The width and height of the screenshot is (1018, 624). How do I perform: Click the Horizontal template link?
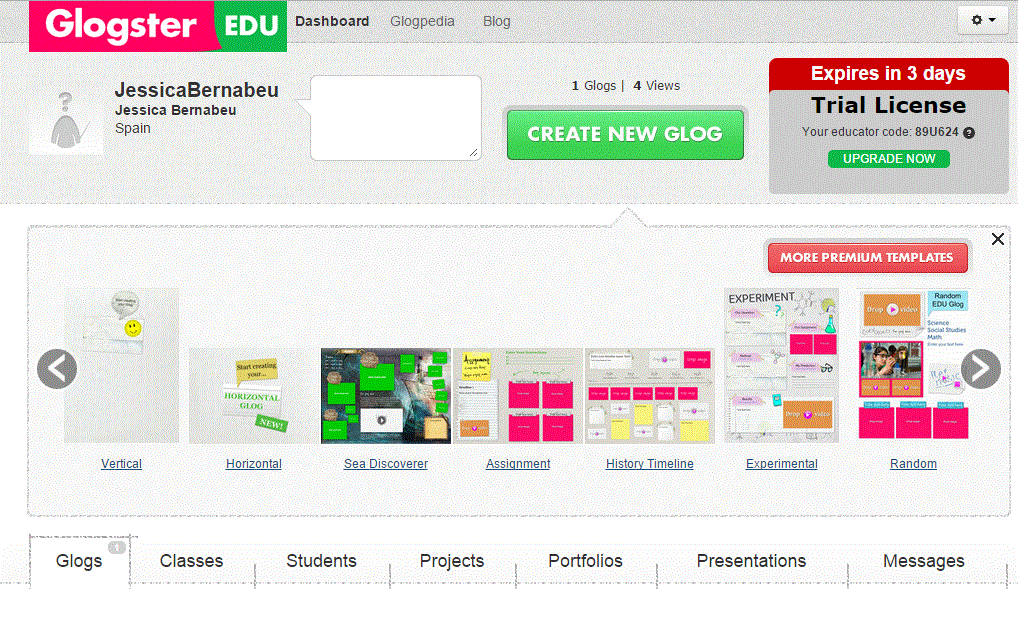pos(254,464)
